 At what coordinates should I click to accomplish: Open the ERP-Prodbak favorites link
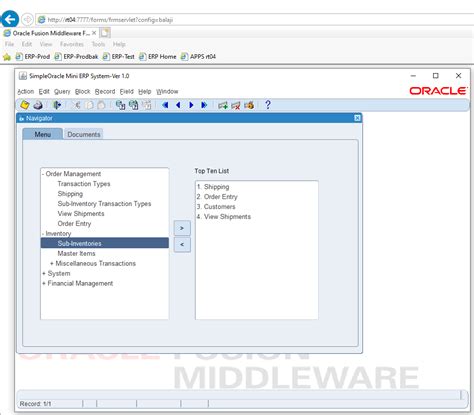(x=76, y=57)
